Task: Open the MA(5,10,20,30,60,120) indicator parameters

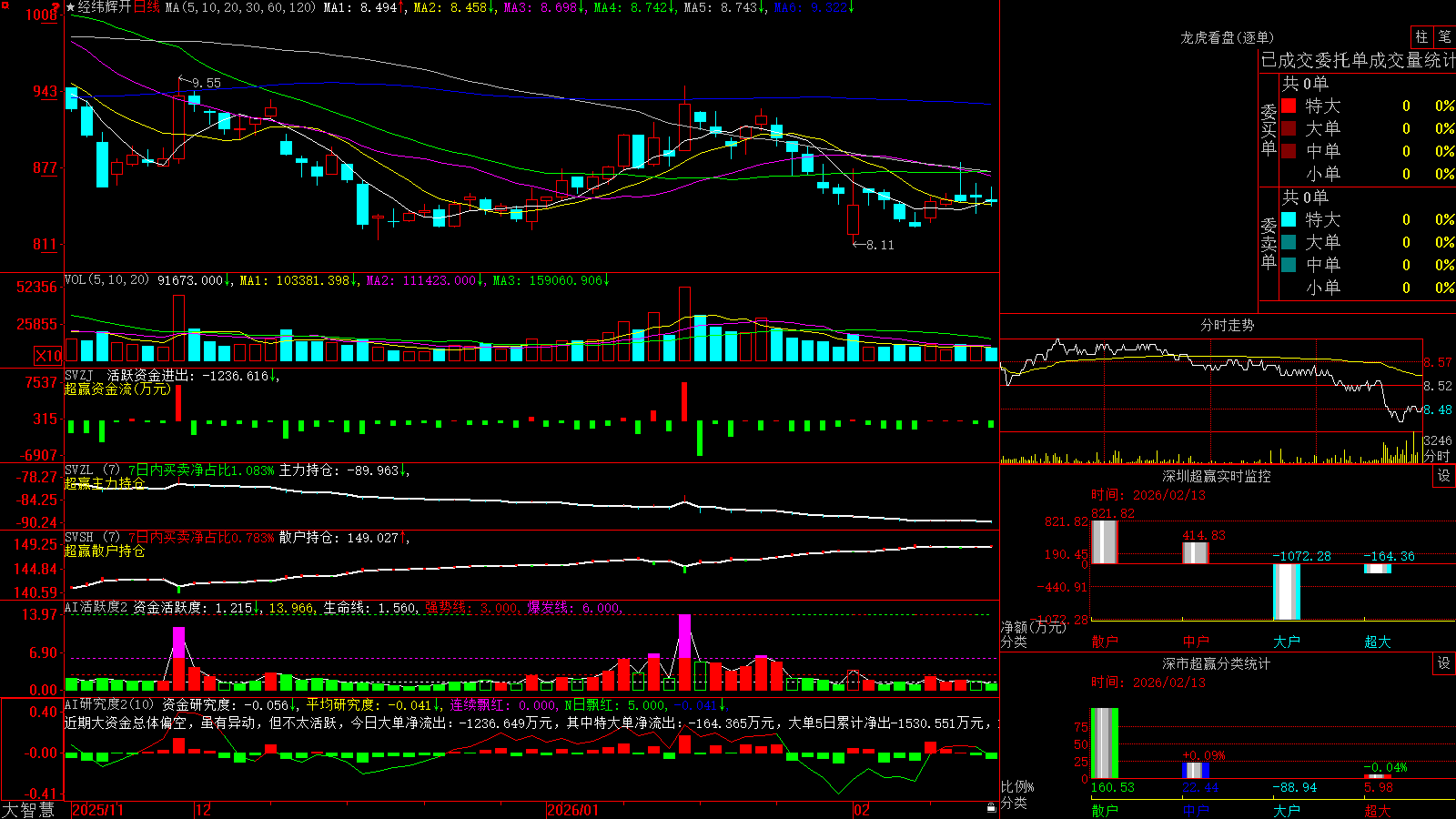Action: [x=240, y=7]
